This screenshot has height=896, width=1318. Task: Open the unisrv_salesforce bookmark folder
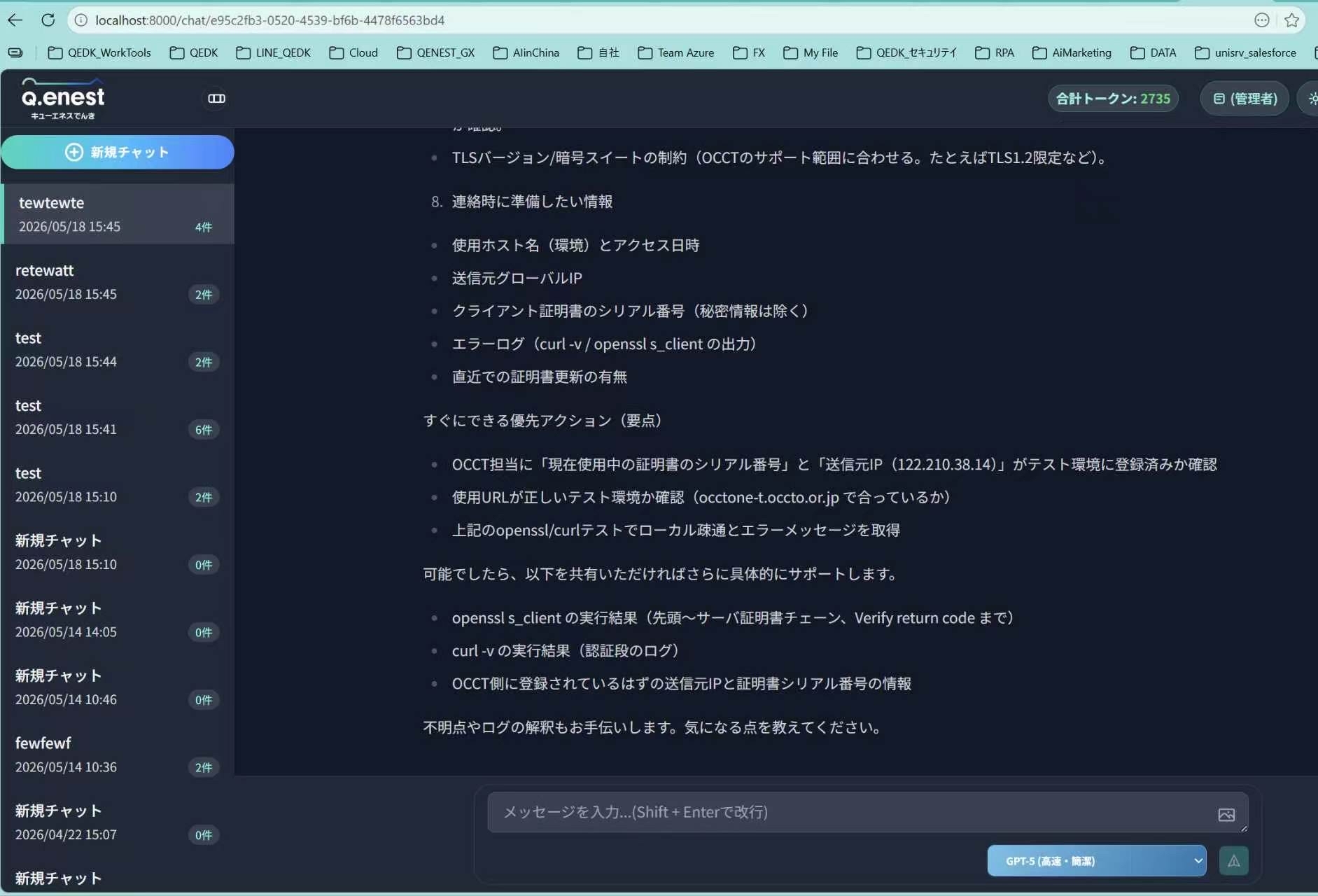coord(1245,52)
